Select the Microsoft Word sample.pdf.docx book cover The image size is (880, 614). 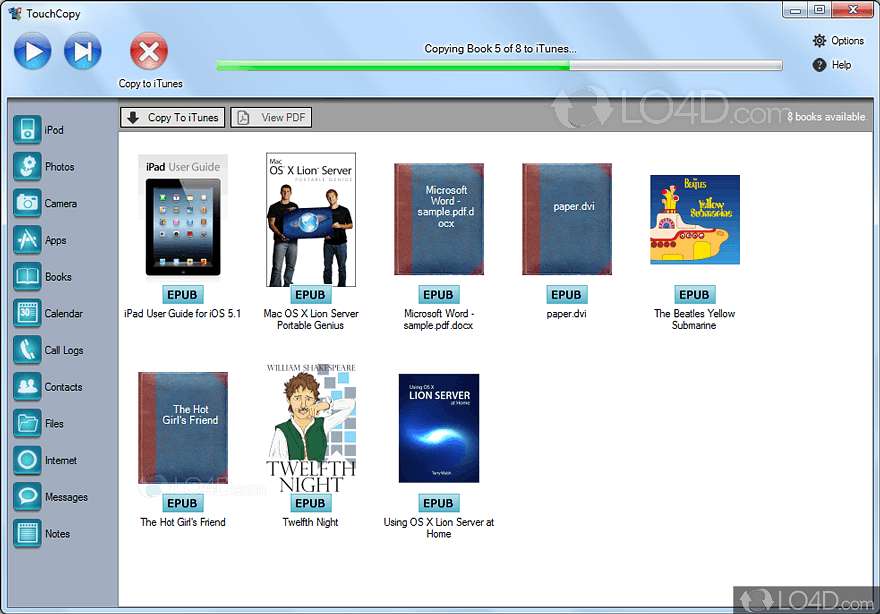[x=439, y=219]
